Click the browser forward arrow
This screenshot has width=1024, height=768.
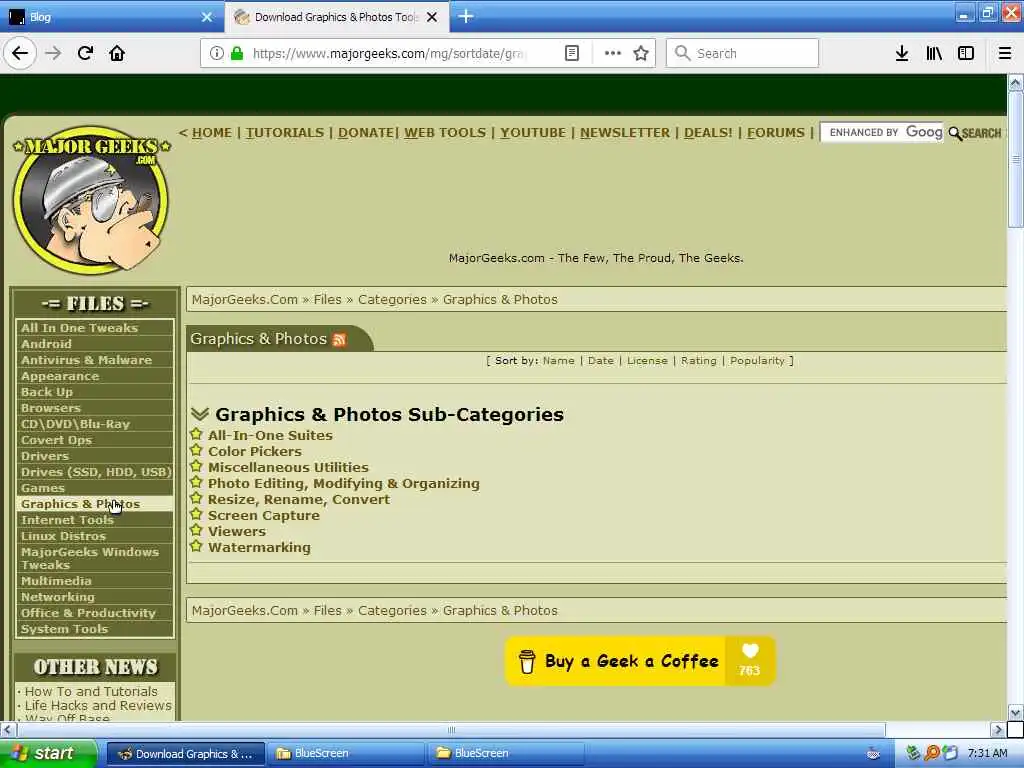[x=54, y=53]
